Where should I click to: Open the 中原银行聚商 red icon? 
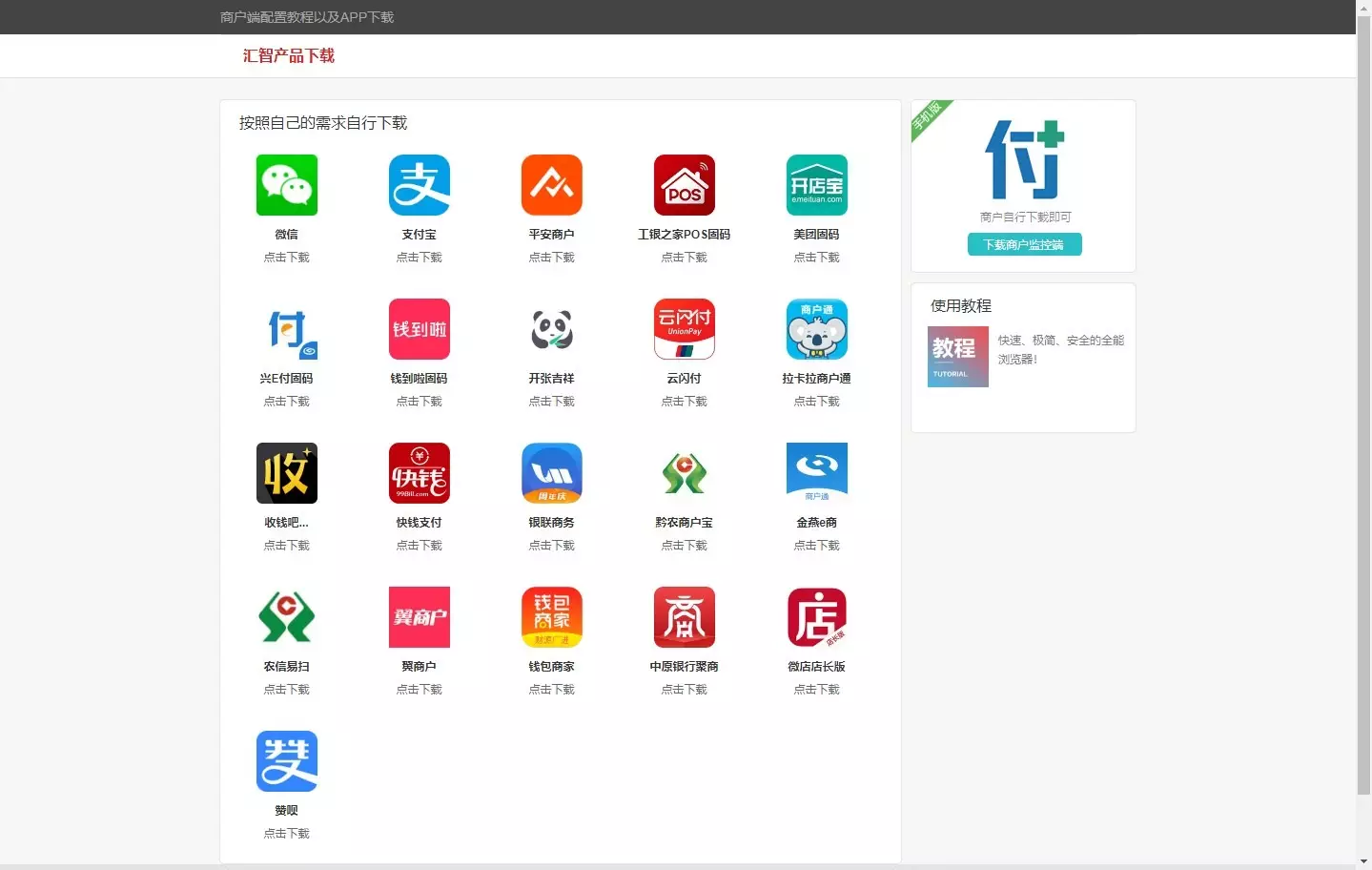(x=684, y=617)
